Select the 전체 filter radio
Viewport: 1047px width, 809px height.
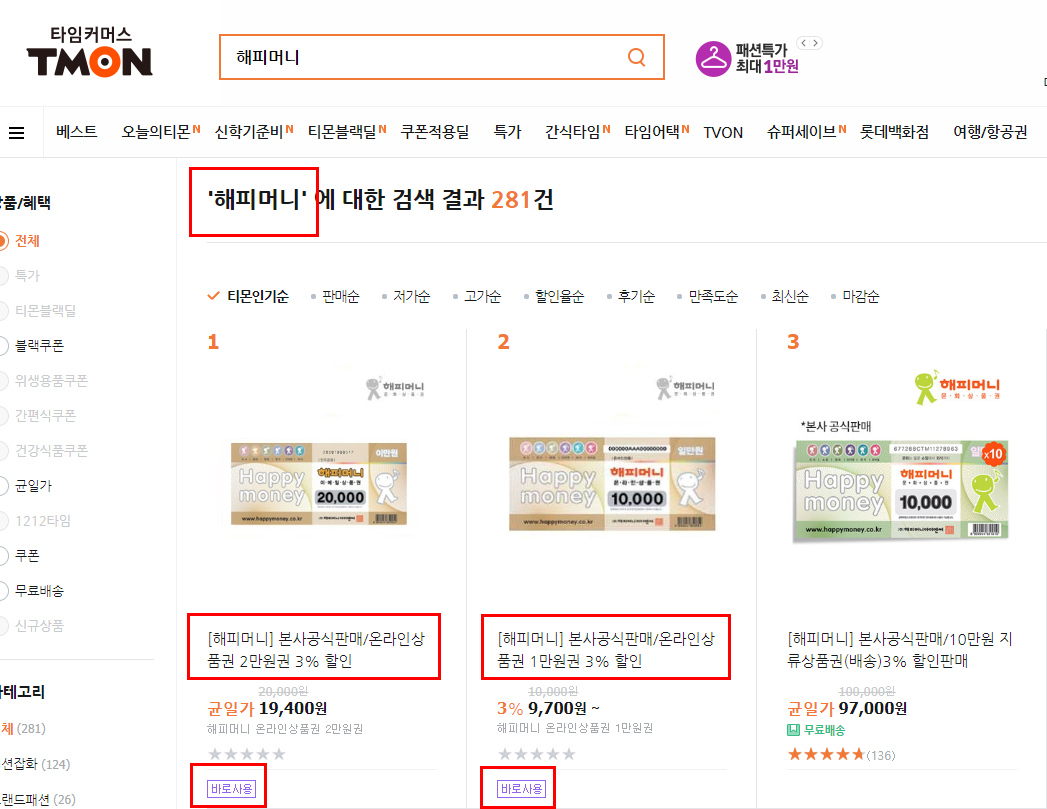[3, 241]
